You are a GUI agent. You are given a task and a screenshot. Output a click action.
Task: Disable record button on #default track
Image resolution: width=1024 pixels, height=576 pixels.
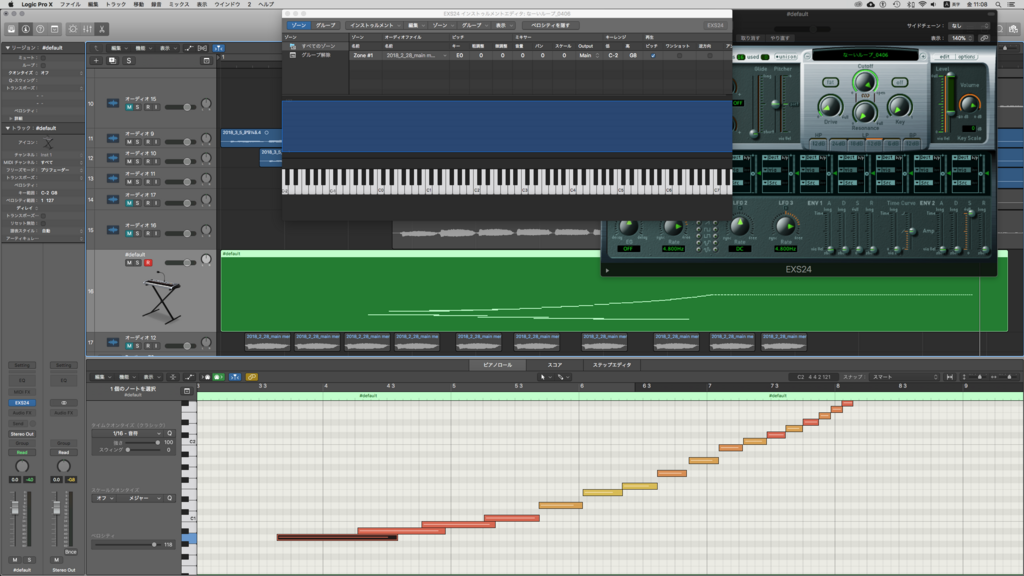(x=148, y=263)
